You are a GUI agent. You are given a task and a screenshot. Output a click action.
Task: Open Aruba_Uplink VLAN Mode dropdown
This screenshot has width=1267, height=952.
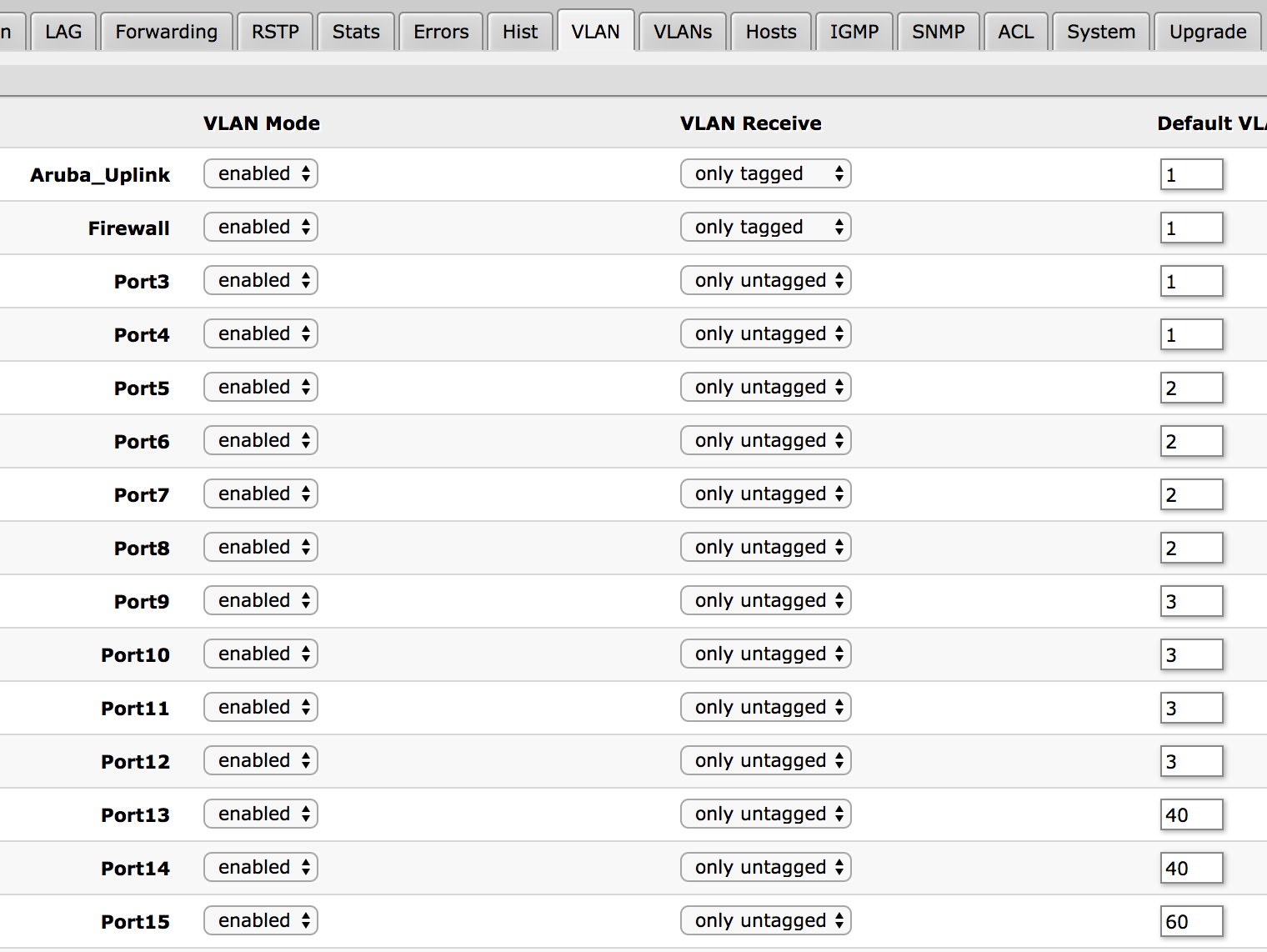(x=261, y=173)
